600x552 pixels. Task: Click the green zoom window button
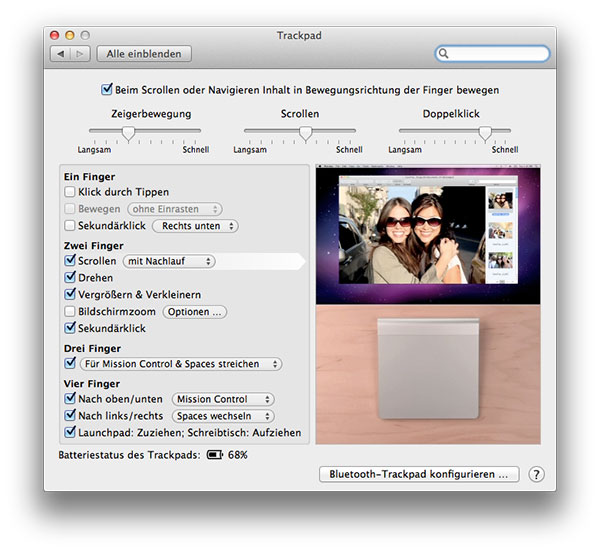[x=85, y=35]
